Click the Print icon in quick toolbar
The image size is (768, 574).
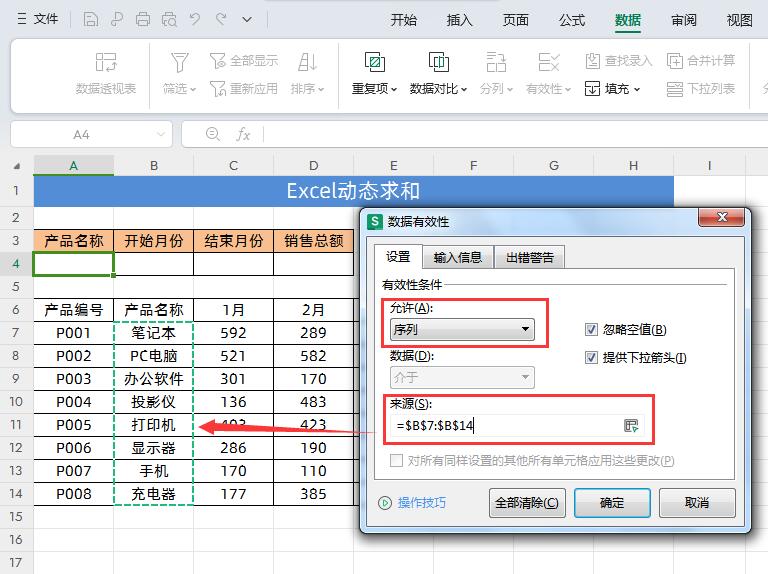pos(143,20)
